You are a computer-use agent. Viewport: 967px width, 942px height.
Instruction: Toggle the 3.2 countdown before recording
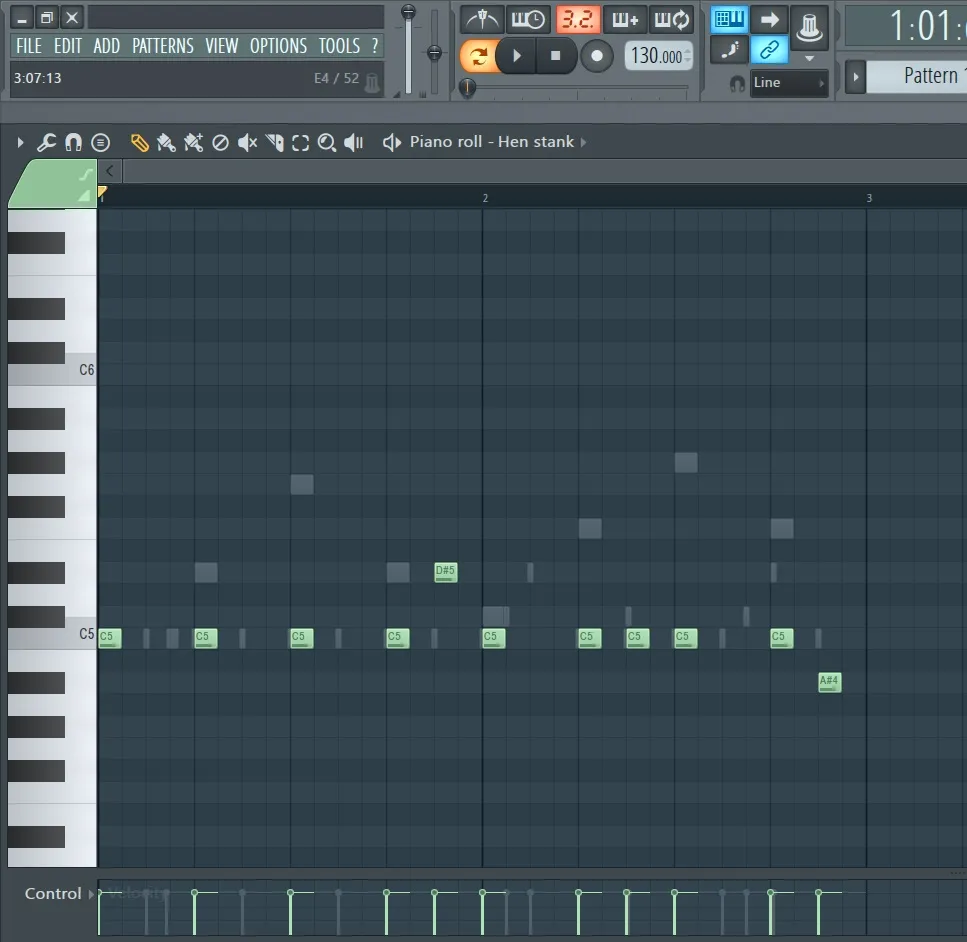pos(578,20)
